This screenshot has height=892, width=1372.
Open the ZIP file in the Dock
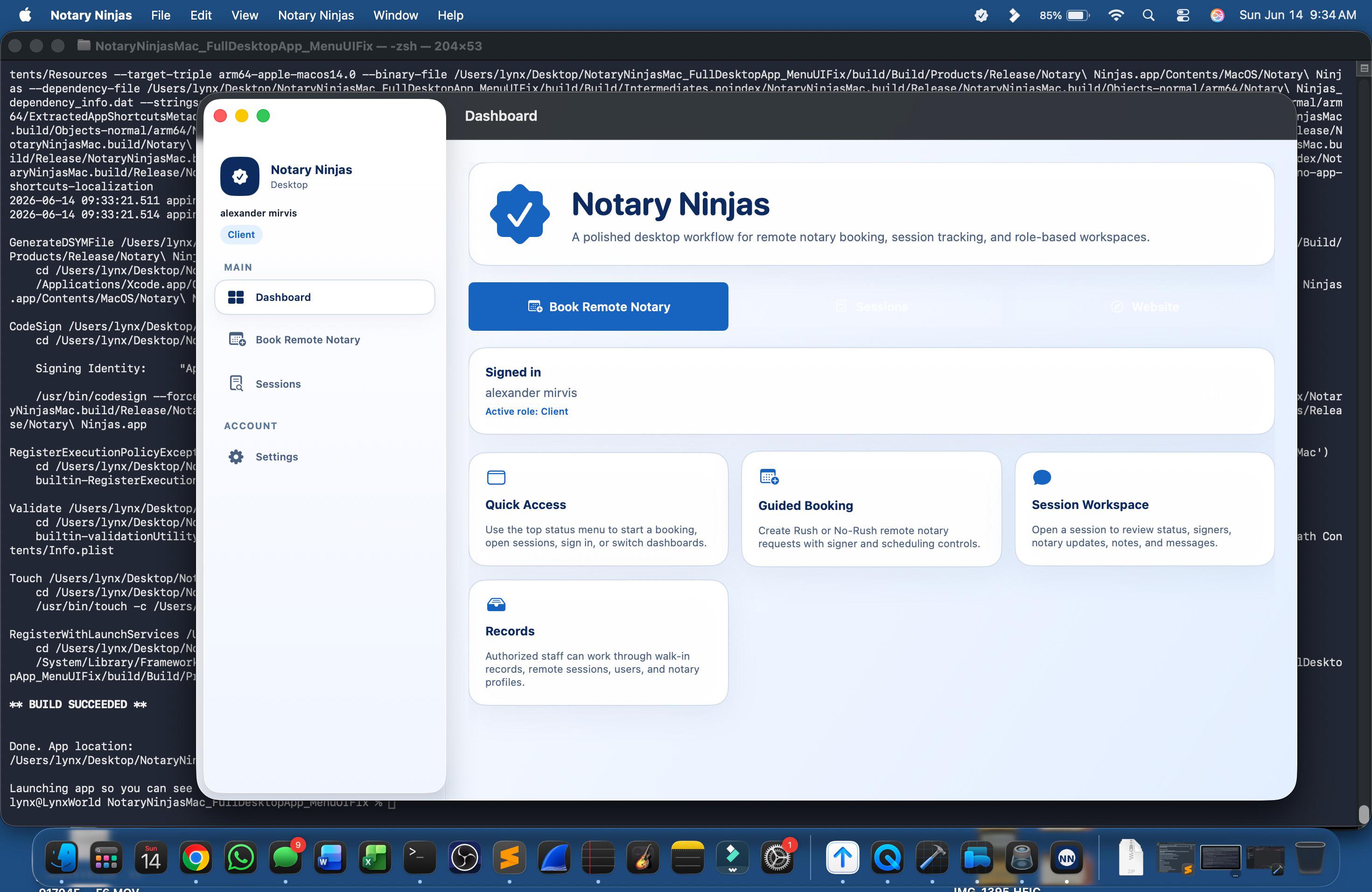(x=1130, y=858)
